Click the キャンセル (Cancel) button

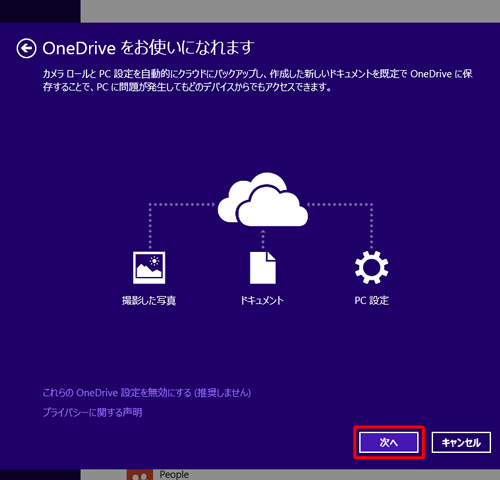(461, 442)
